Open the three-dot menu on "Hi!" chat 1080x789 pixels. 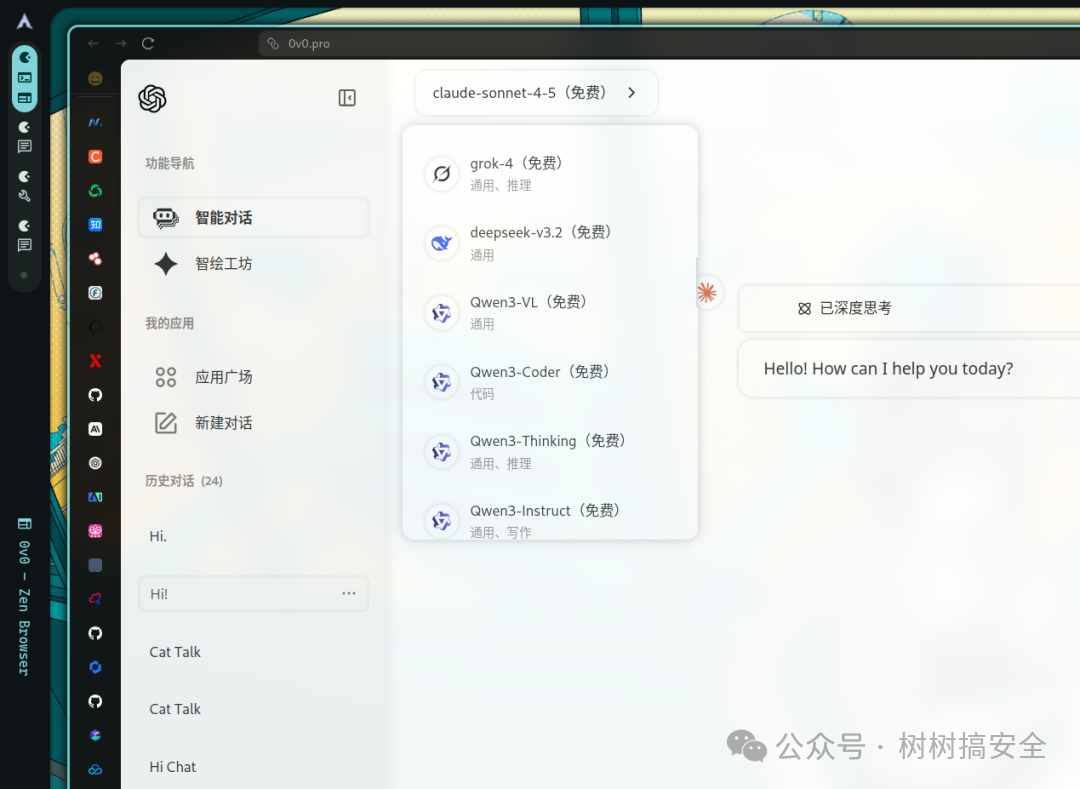tap(349, 593)
